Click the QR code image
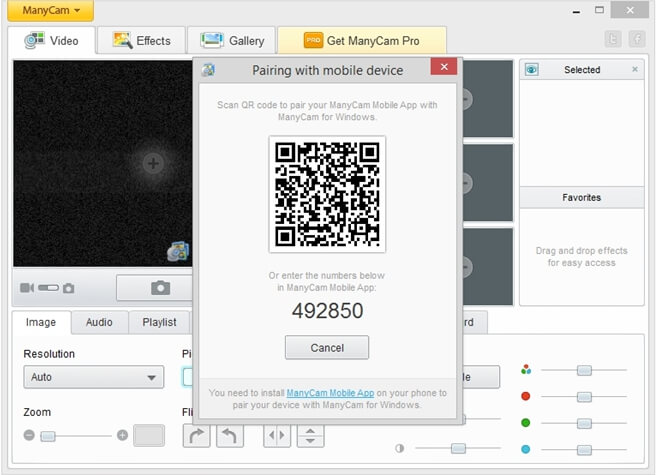This screenshot has height=475, width=656. click(327, 194)
